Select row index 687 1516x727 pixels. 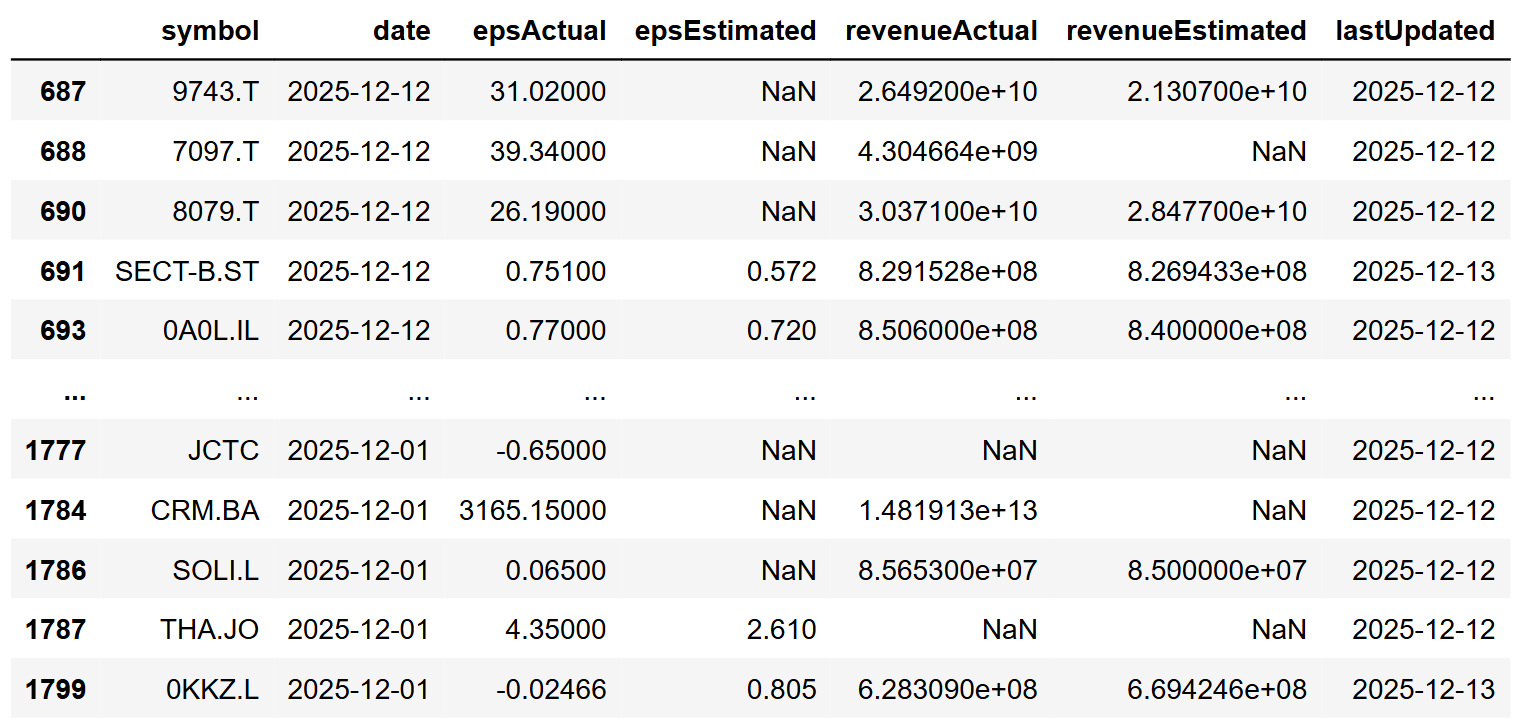(63, 92)
